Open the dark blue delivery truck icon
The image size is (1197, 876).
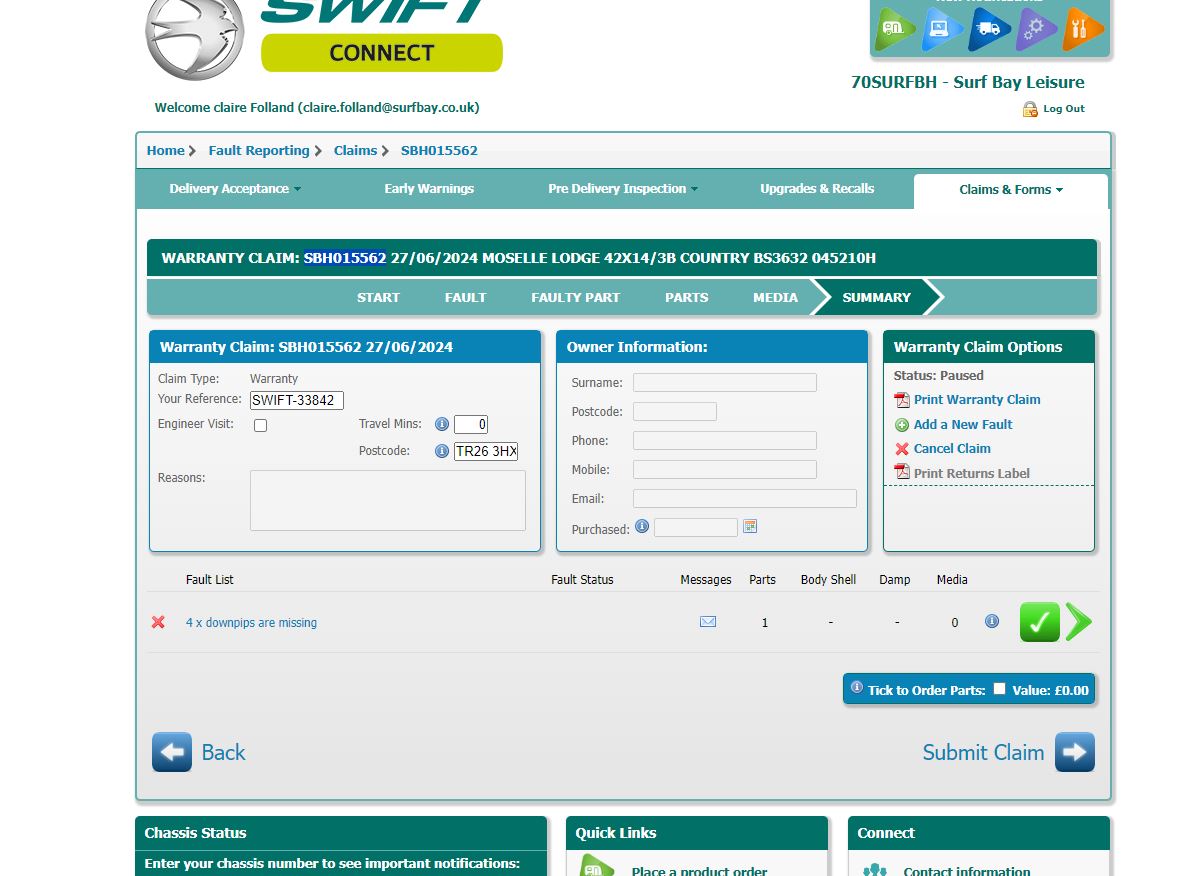pos(989,29)
